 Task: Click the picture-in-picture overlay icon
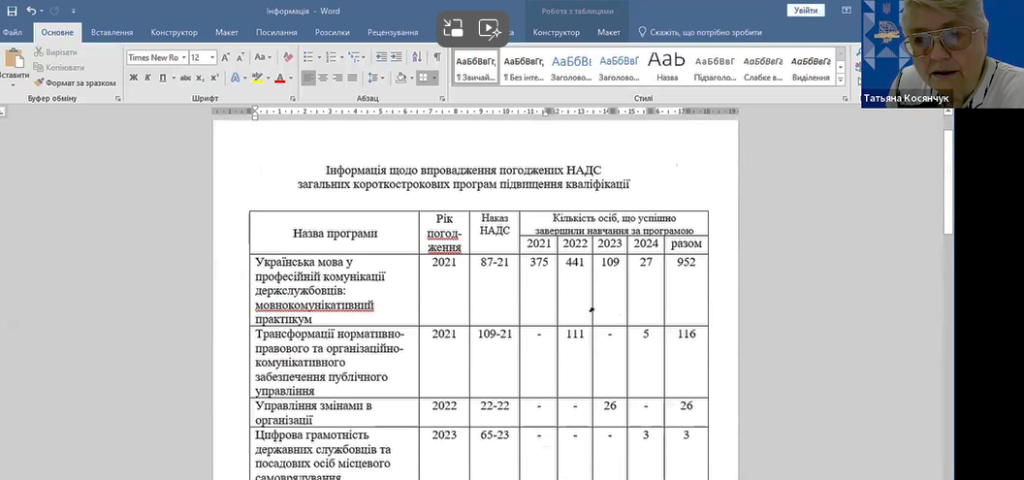pos(453,29)
